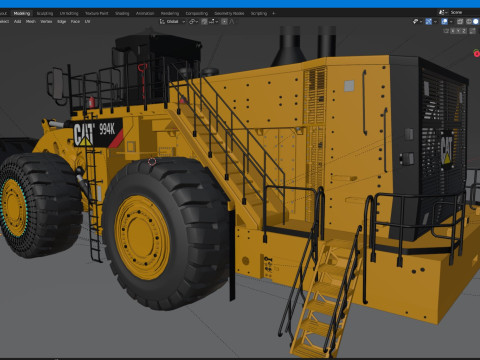Click the red X axis navigation gizmo
Image resolution: width=480 pixels, height=360 pixels.
(477, 53)
